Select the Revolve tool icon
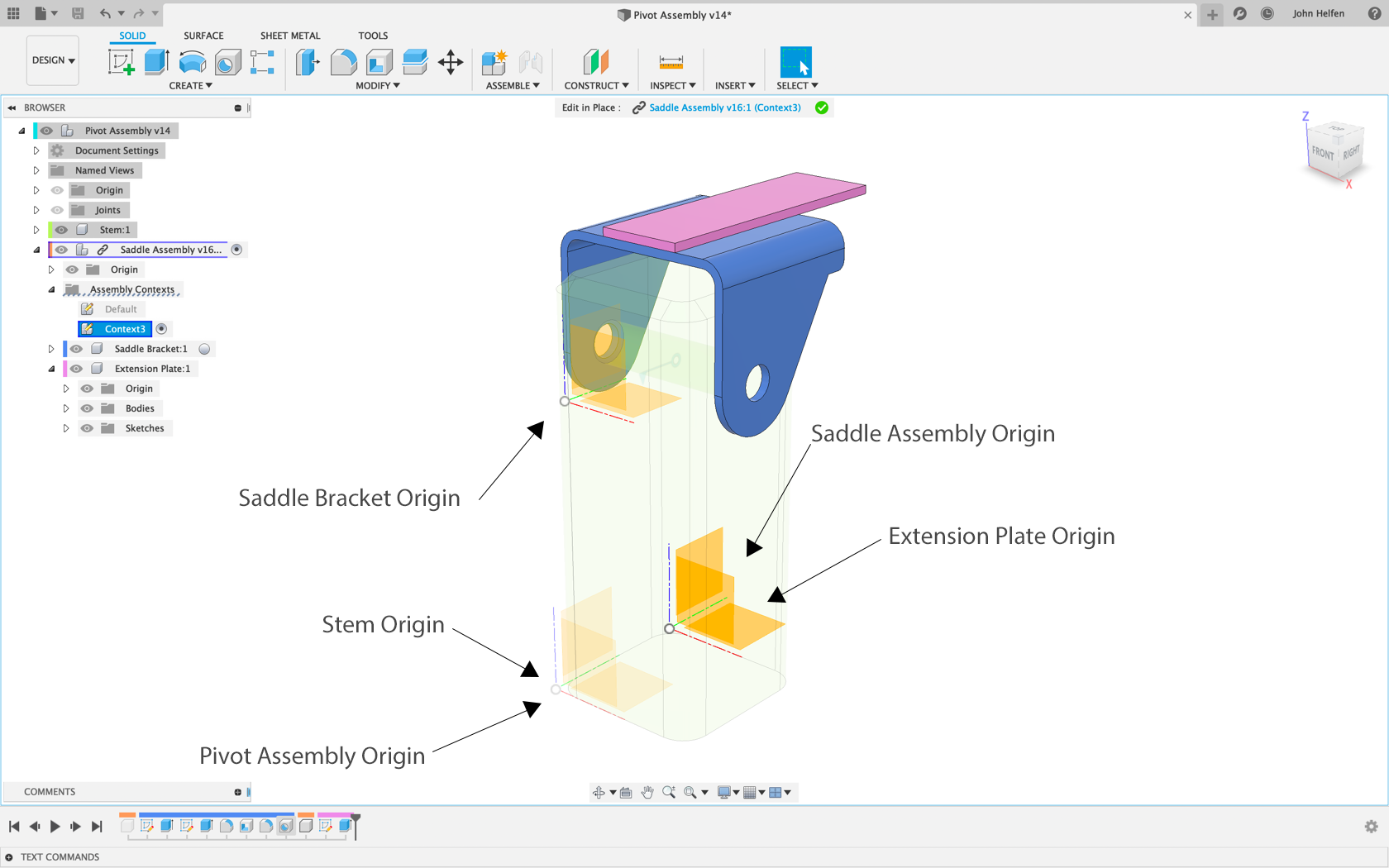1389x868 pixels. point(192,62)
